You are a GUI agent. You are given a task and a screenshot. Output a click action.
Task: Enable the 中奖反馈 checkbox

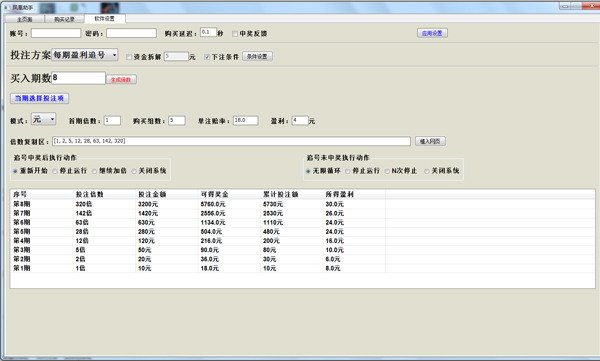pyautogui.click(x=235, y=34)
